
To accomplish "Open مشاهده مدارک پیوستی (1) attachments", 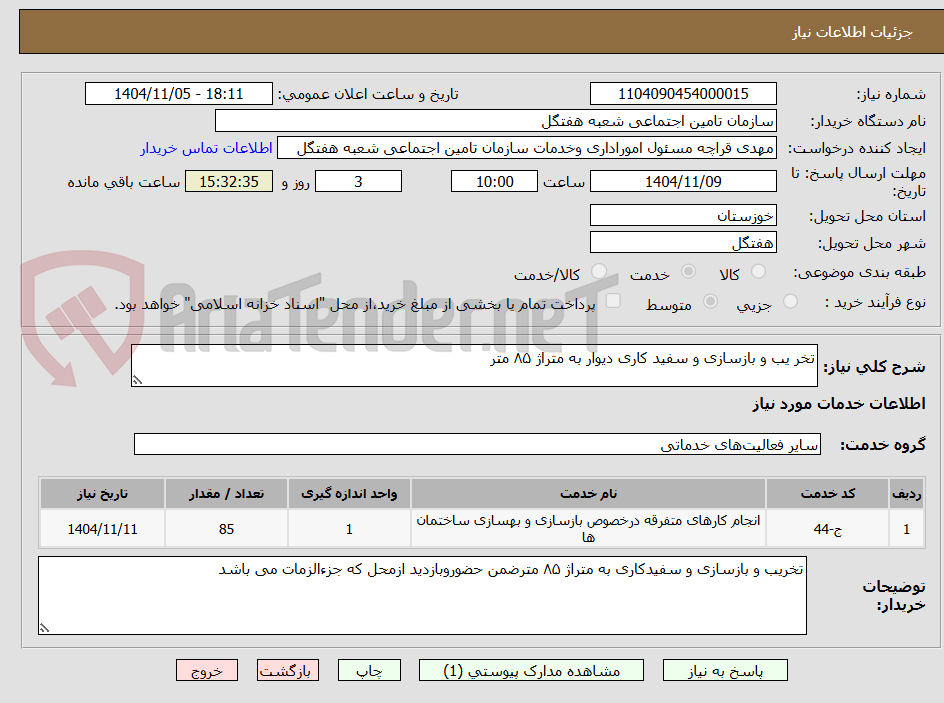I will pyautogui.click(x=531, y=670).
